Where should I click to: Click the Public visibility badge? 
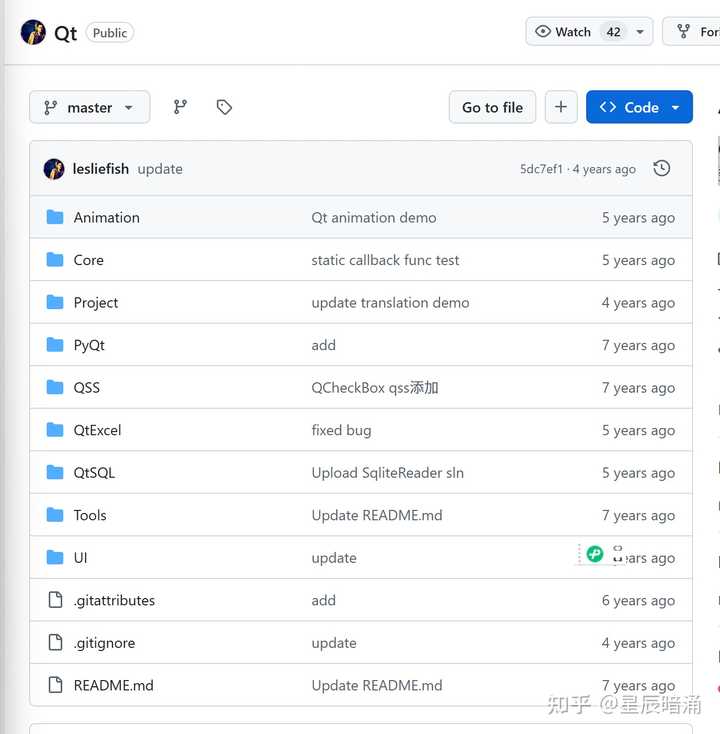point(110,33)
